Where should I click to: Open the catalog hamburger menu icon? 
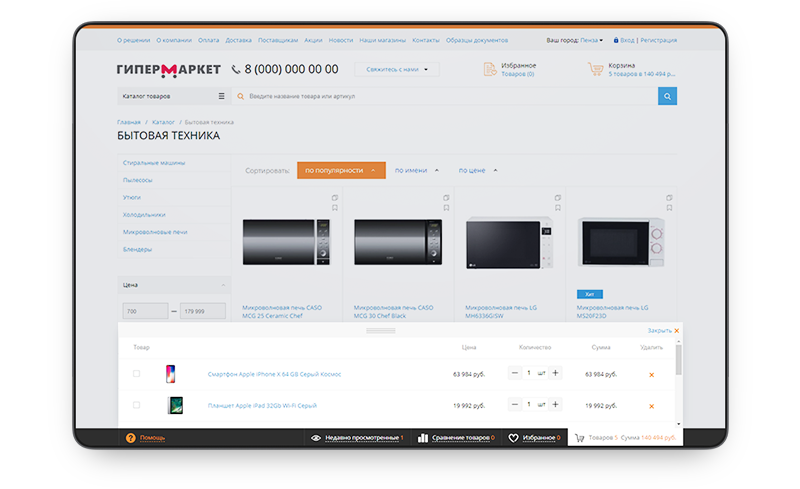[x=221, y=96]
